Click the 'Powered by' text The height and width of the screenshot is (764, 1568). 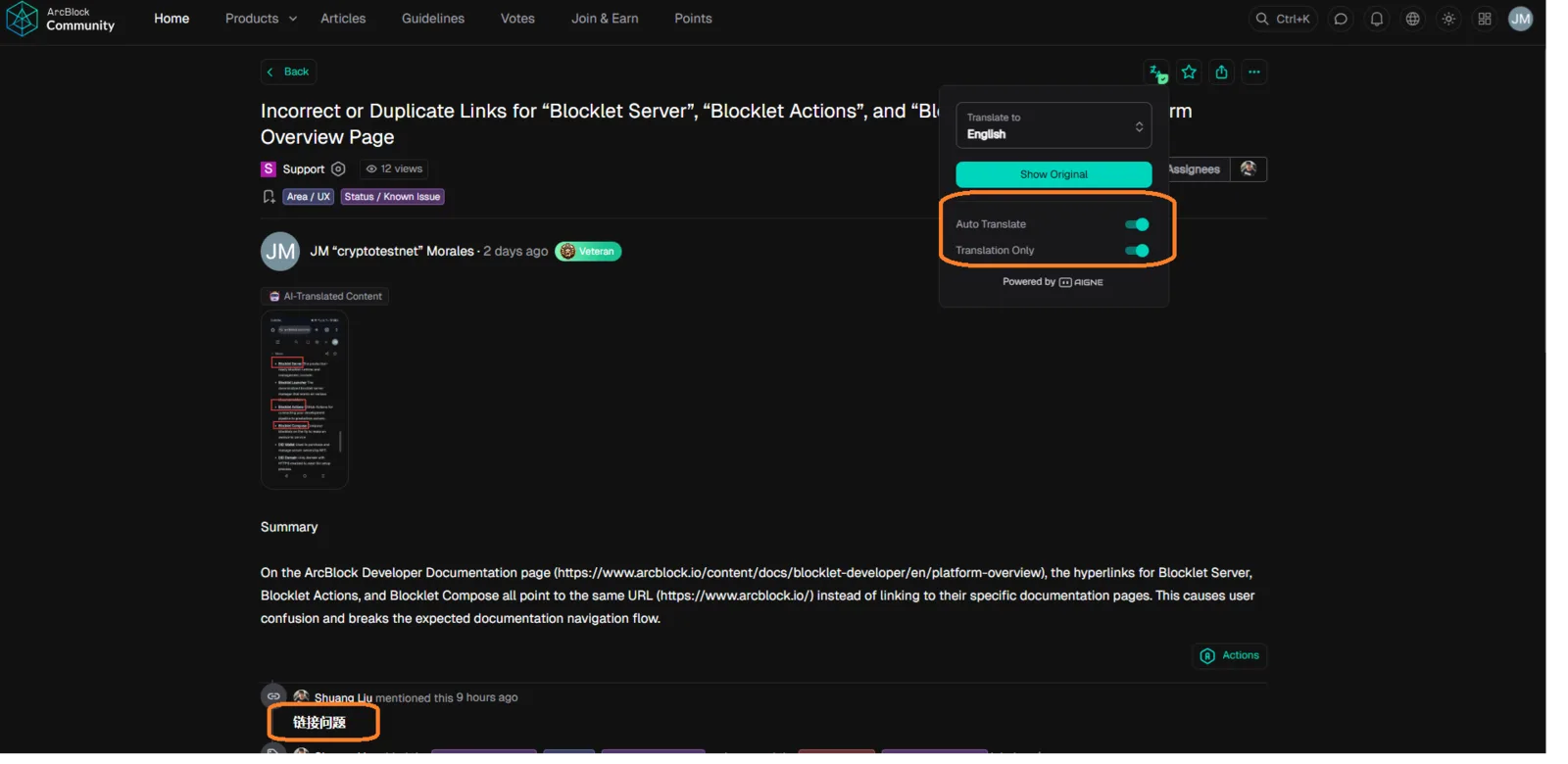point(1029,282)
